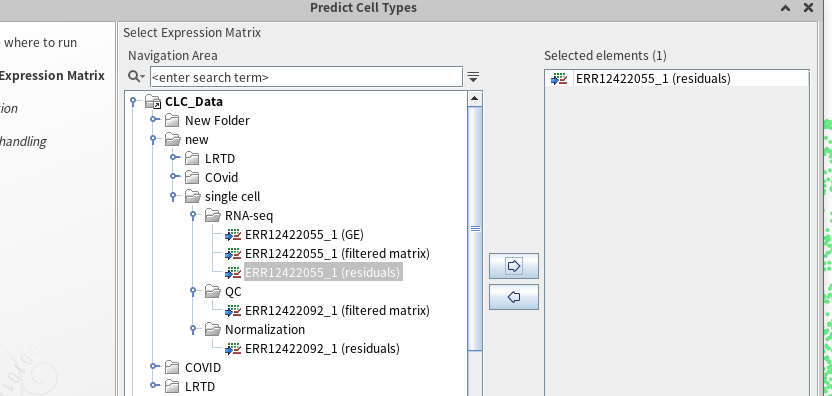Click the search magnifier dropdown icon

pos(136,77)
